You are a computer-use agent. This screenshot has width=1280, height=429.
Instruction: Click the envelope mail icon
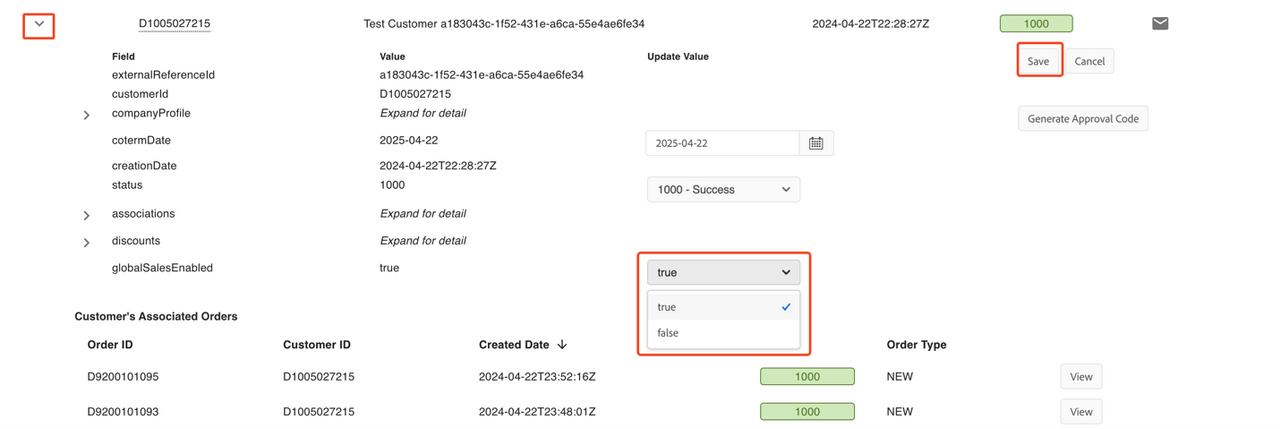coord(1160,23)
